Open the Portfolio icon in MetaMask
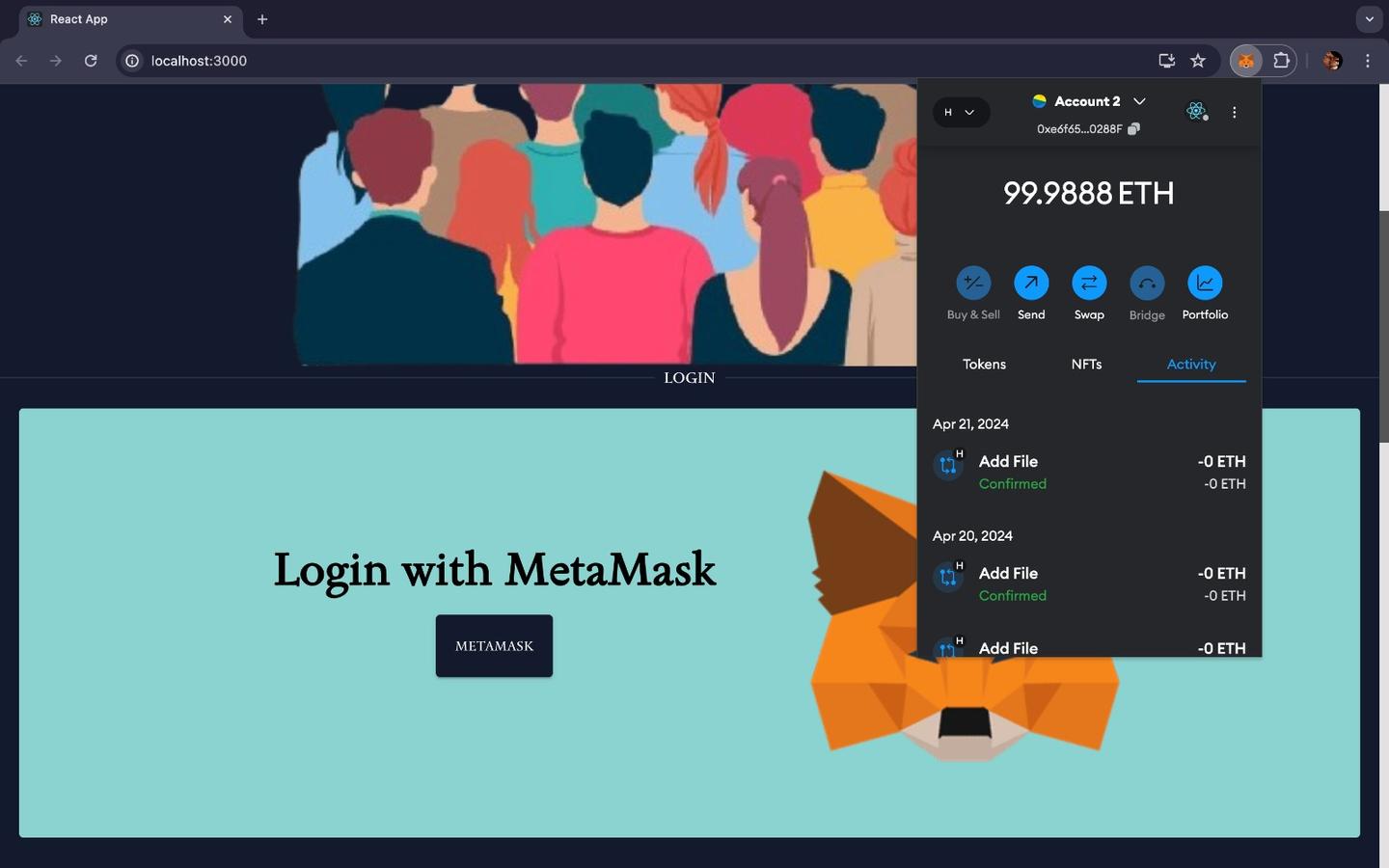 (x=1205, y=283)
